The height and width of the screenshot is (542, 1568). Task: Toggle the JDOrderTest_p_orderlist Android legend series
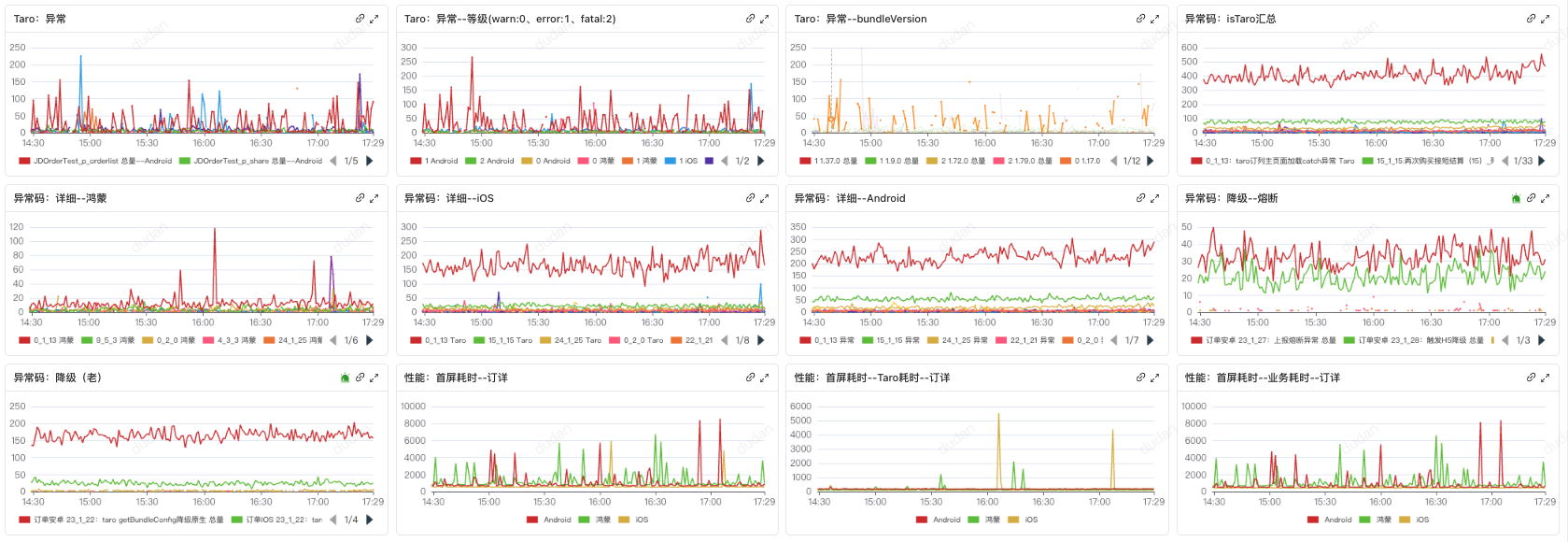click(103, 161)
